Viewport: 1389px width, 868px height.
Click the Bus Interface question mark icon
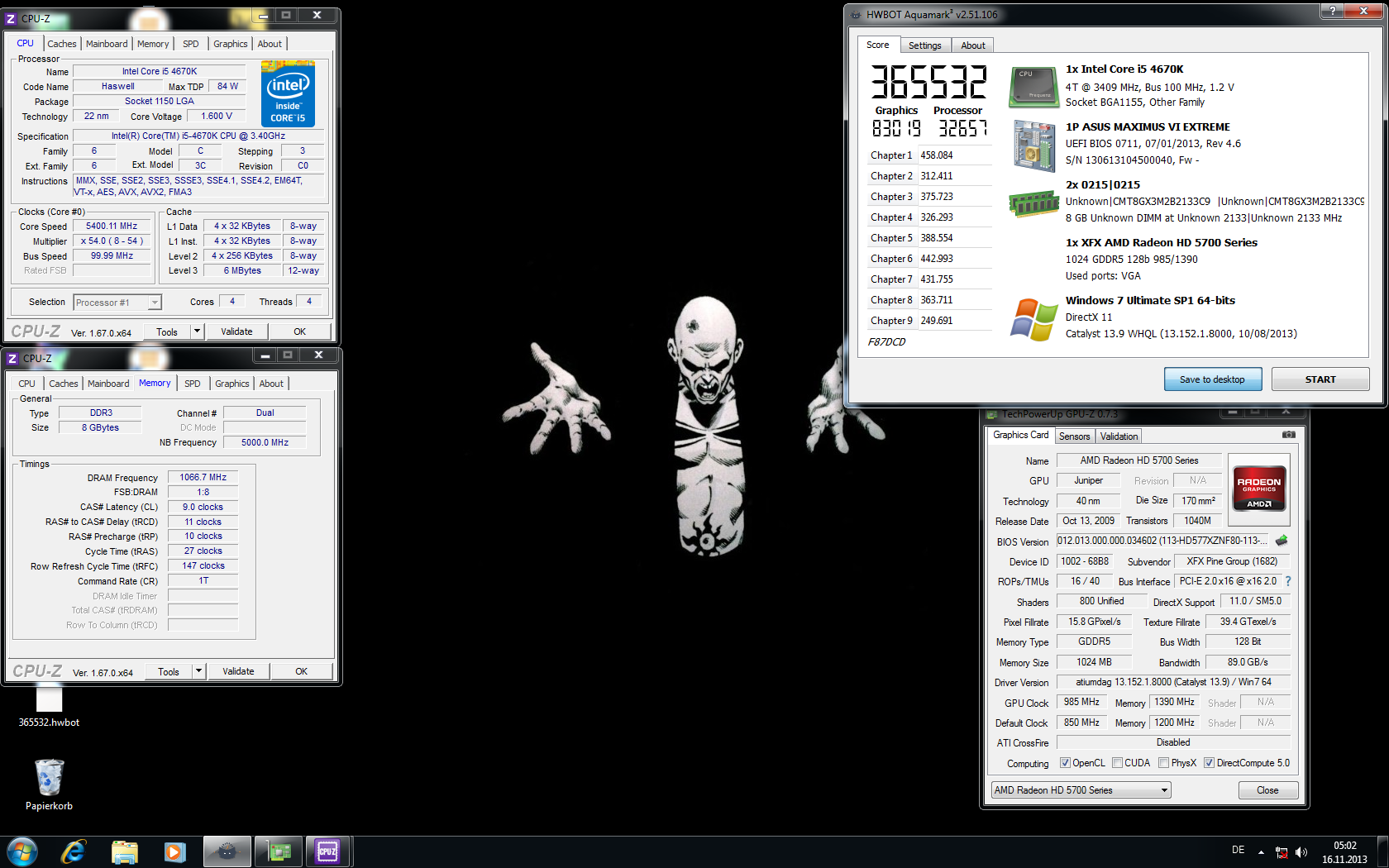1288,581
